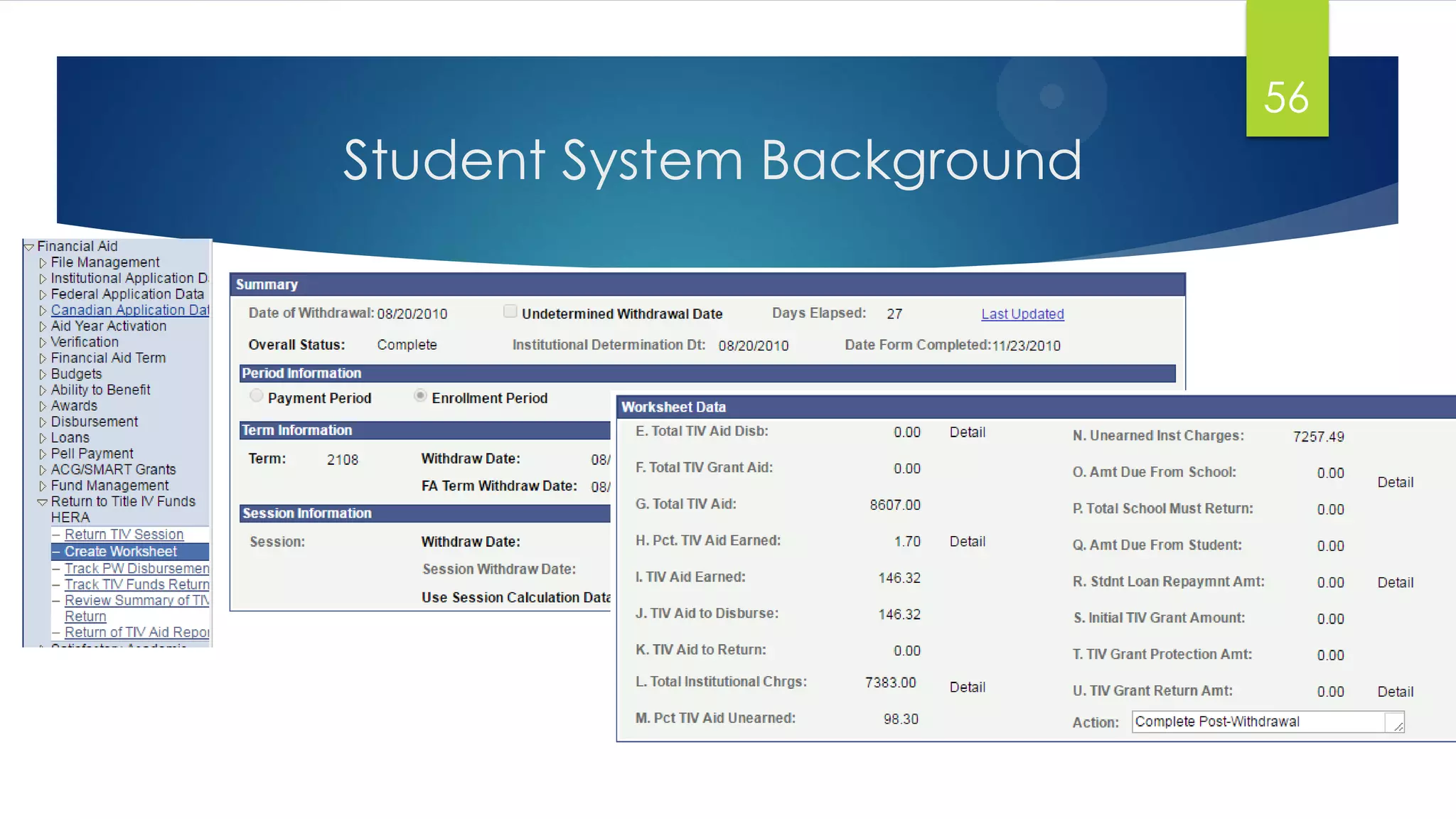Expand the Loans node arrow
Image resolution: width=1456 pixels, height=819 pixels.
pos(43,438)
